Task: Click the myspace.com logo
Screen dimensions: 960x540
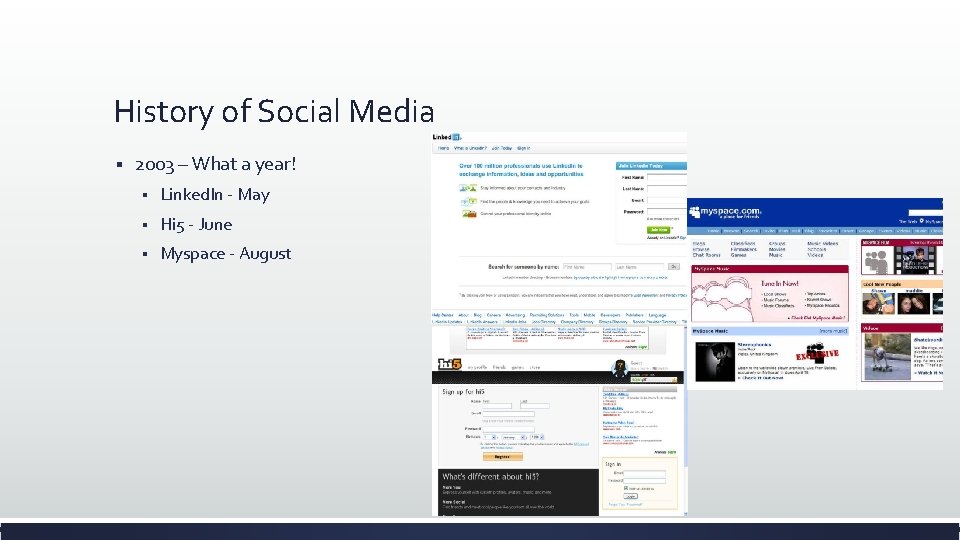Action: [725, 212]
